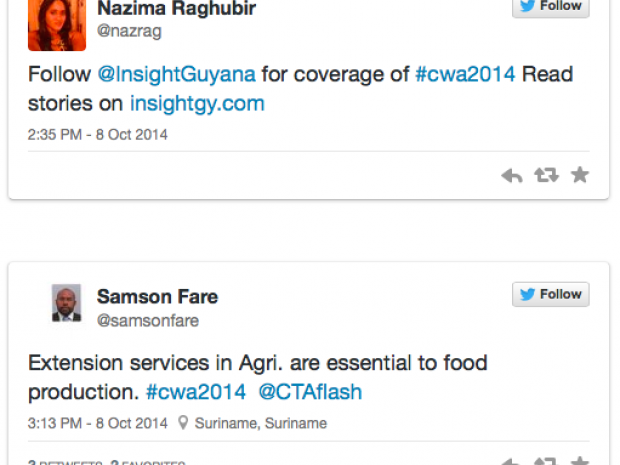This screenshot has height=465, width=620.
Task: Open Samson Fare's profile name
Action: pos(157,296)
